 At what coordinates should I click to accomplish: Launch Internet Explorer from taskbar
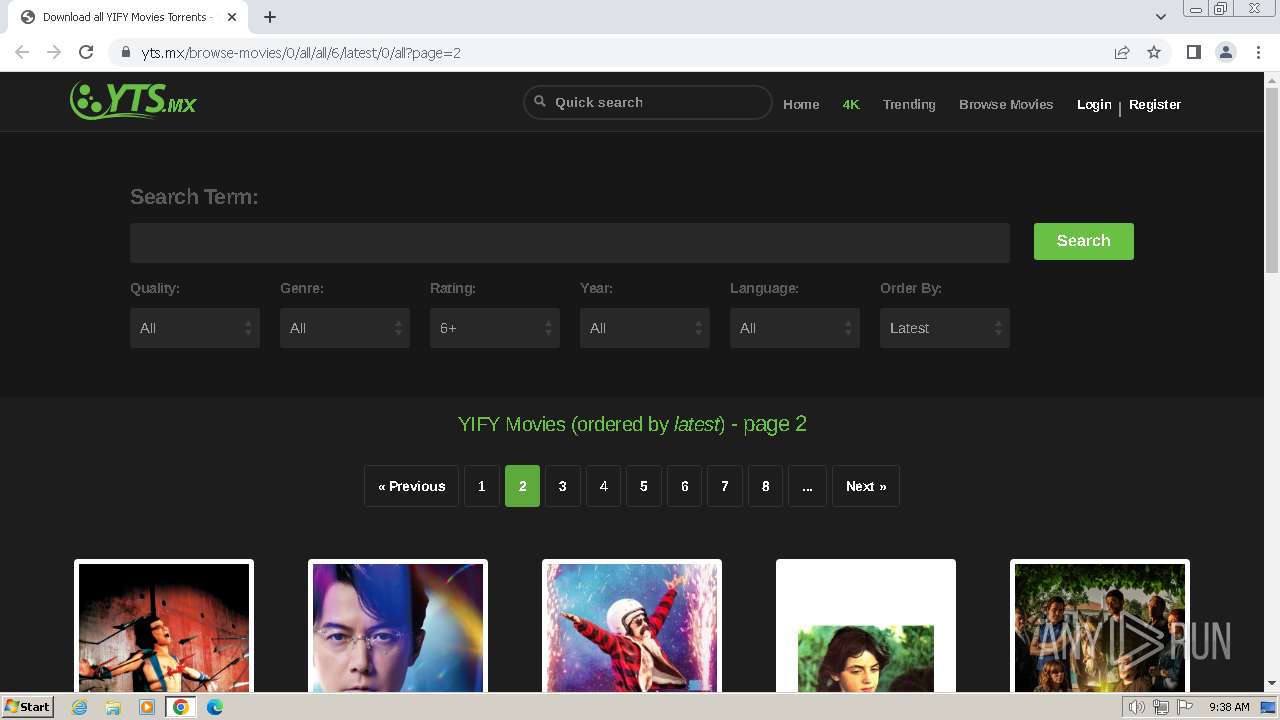(x=80, y=707)
